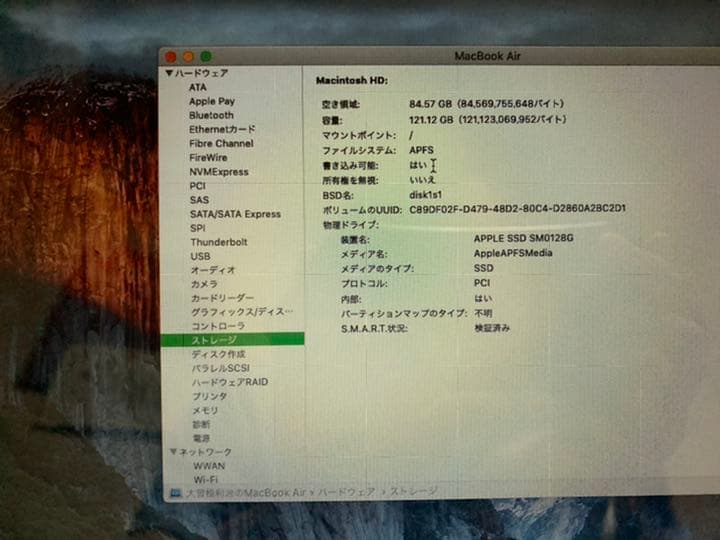Viewport: 720px width, 540px height.
Task: Show PCI hardware details
Action: click(197, 186)
